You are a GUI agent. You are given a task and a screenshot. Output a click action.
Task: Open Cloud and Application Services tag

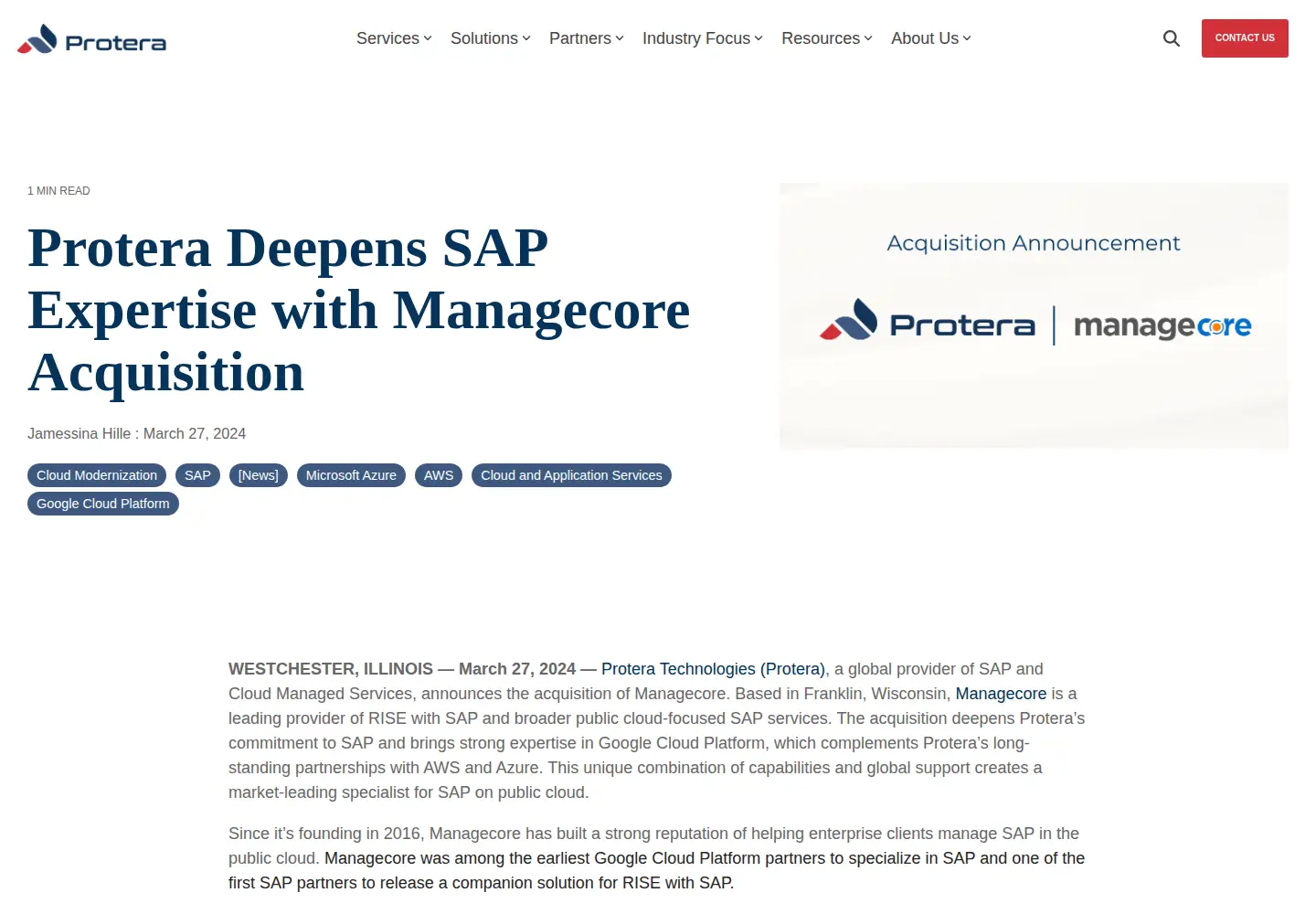pyautogui.click(x=571, y=475)
